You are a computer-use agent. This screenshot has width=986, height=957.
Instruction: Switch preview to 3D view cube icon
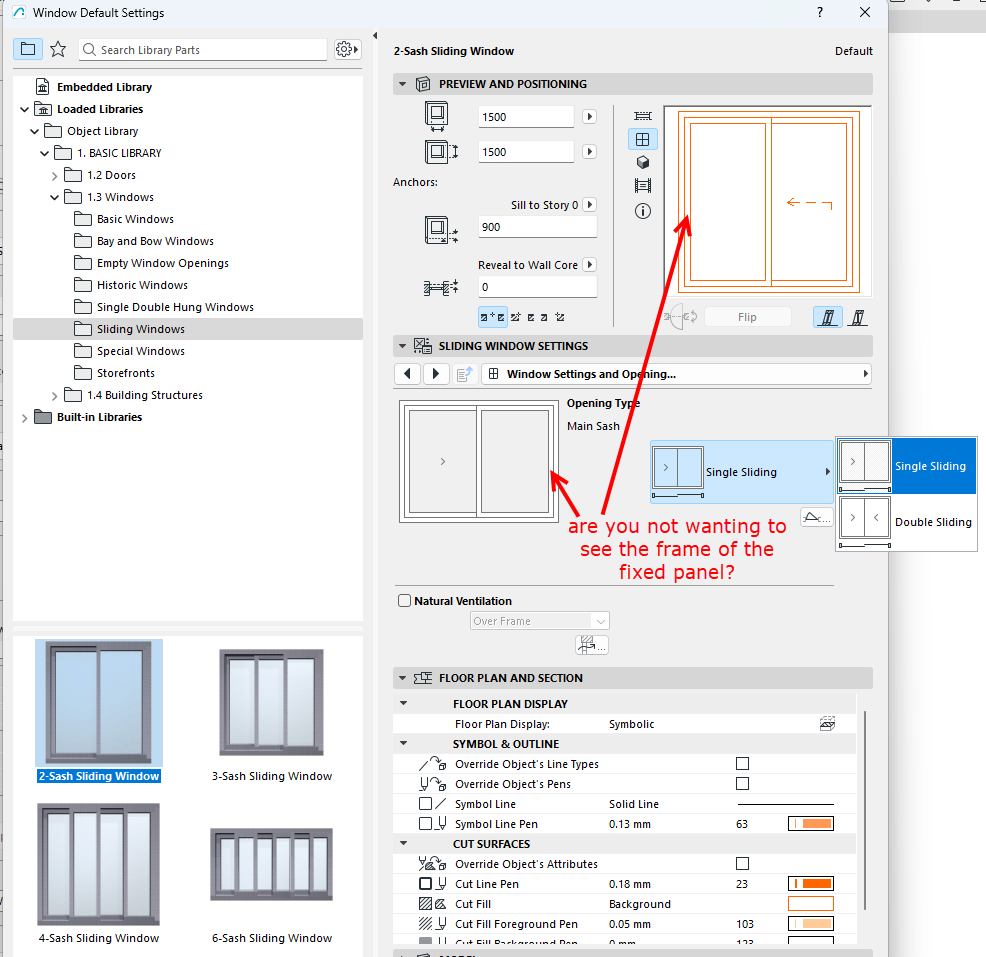[x=643, y=162]
